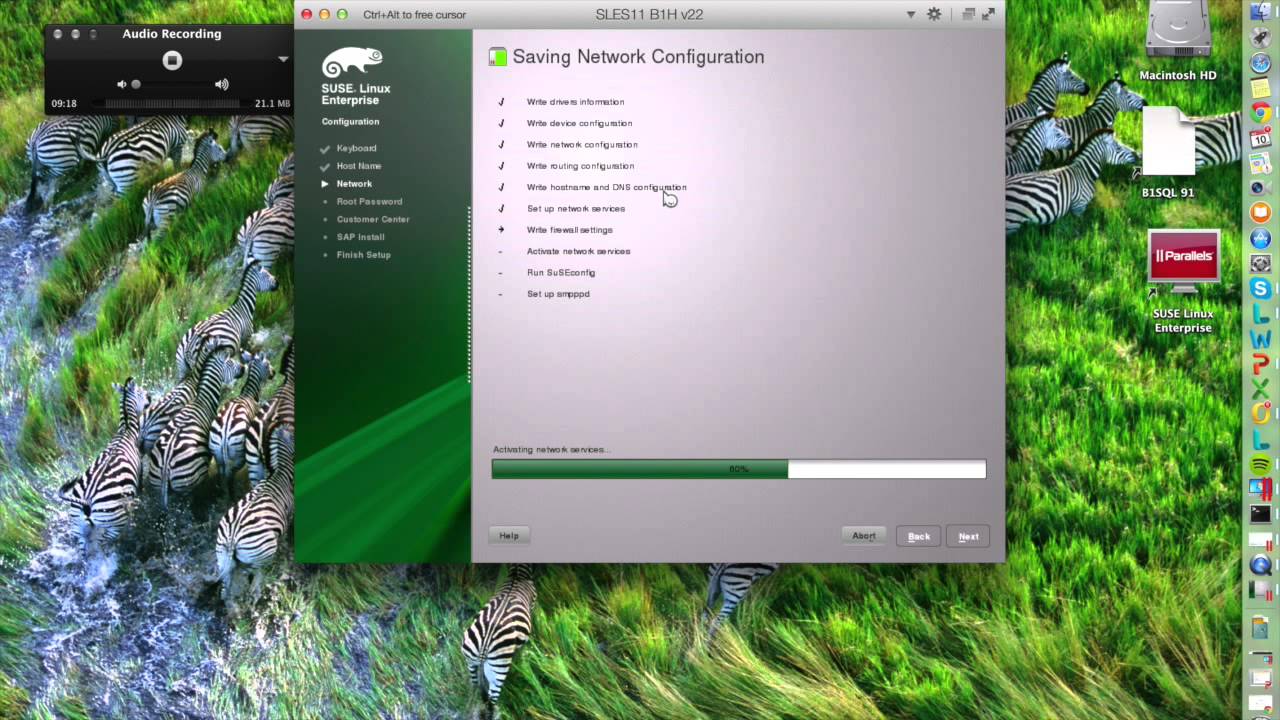The image size is (1280, 720).
Task: Open Spotify in the Dock
Action: (1261, 465)
